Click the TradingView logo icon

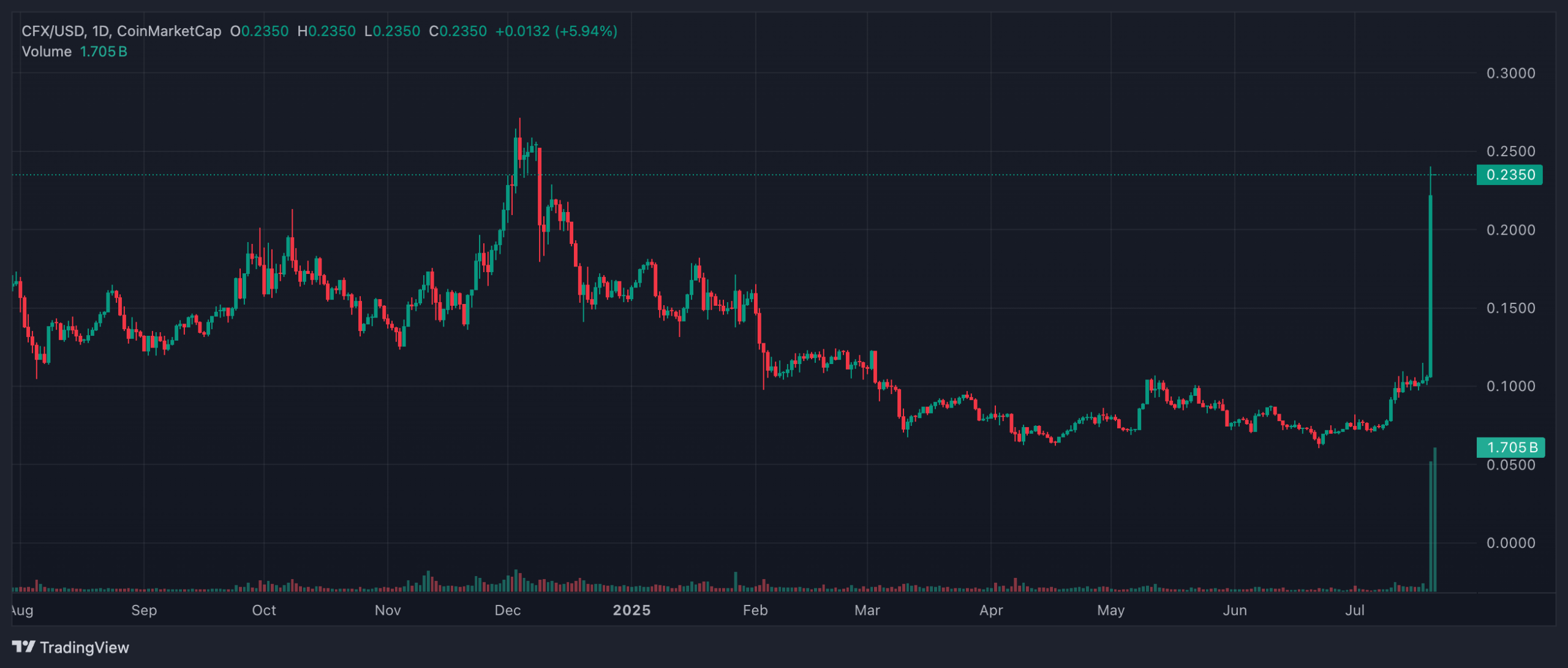click(x=23, y=647)
